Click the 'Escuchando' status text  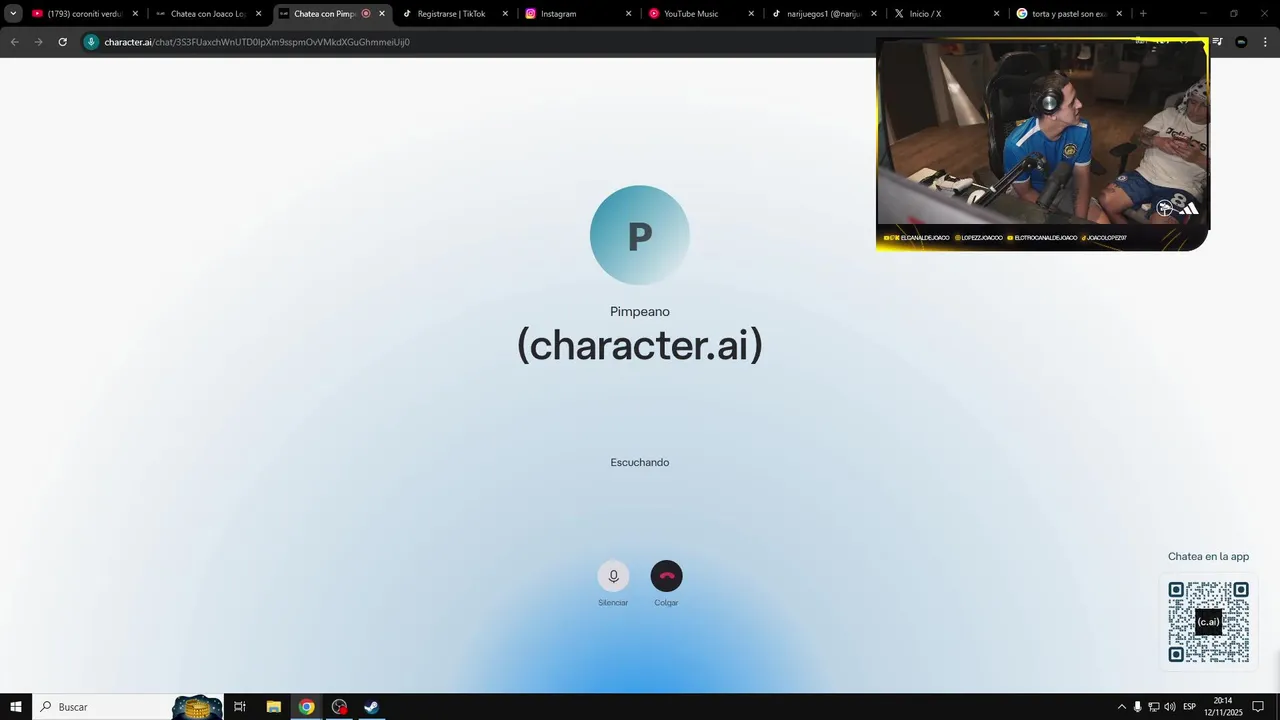640,462
